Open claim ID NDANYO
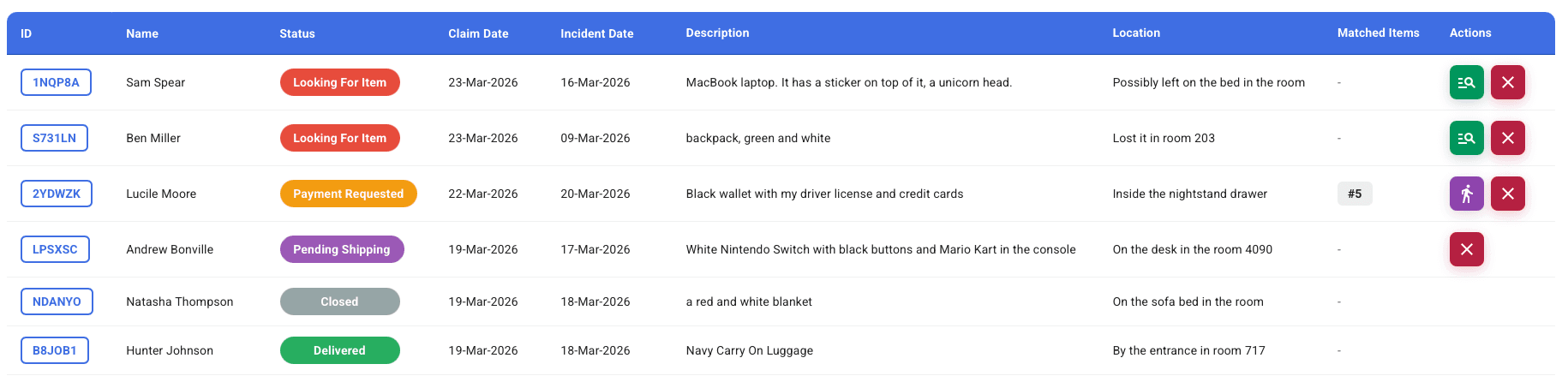Viewport: 1568px width, 376px height. (57, 301)
